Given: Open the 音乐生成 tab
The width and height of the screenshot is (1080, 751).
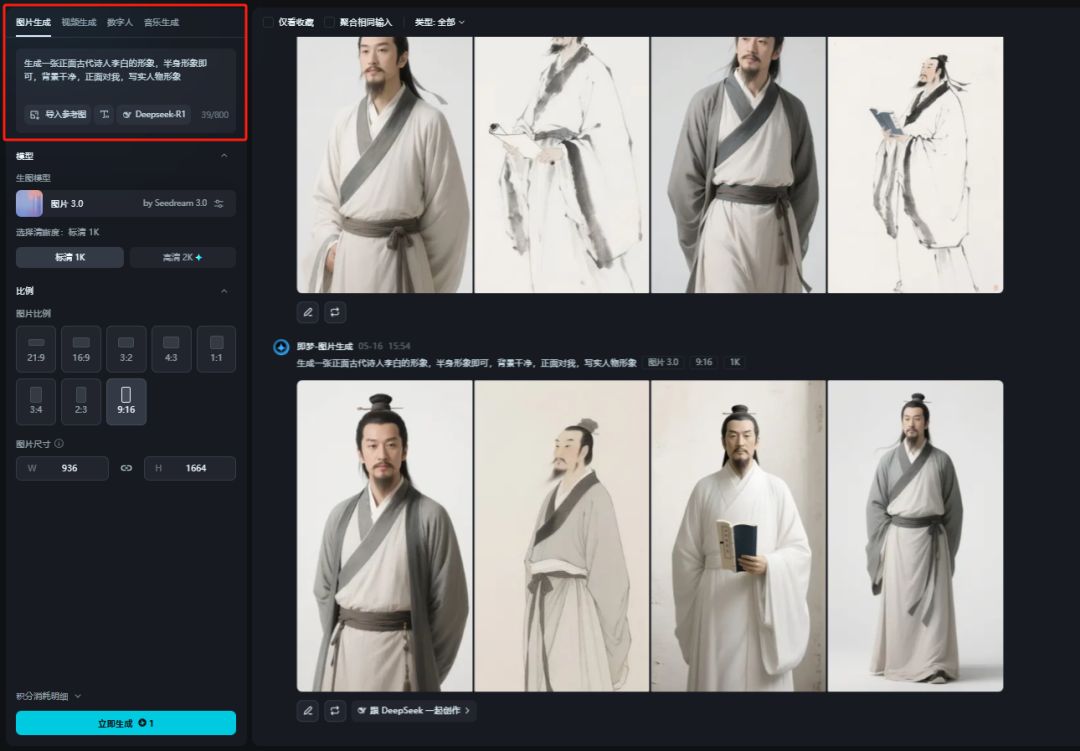Looking at the screenshot, I should tap(160, 21).
